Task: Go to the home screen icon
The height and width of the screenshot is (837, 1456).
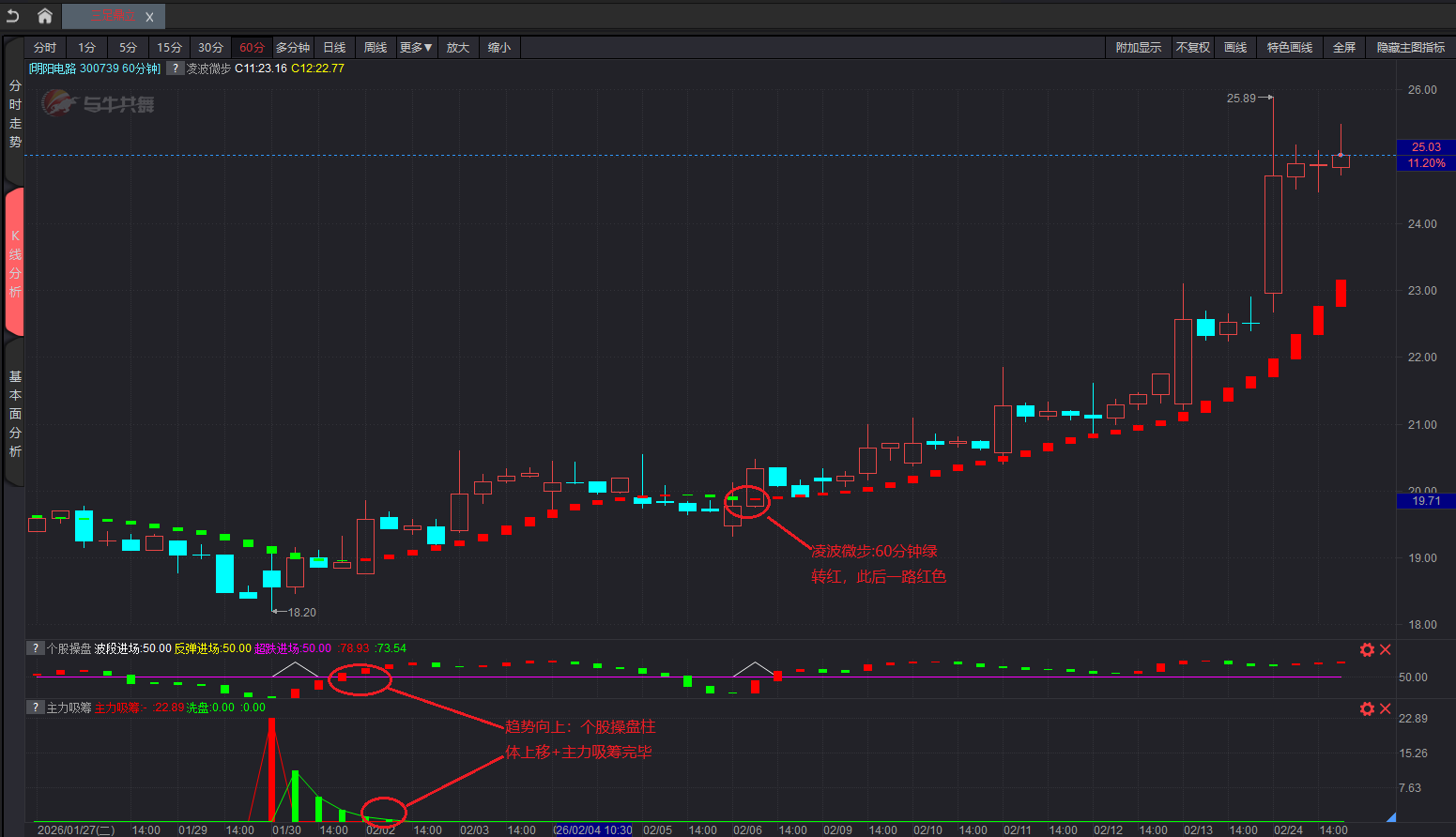Action: 44,16
